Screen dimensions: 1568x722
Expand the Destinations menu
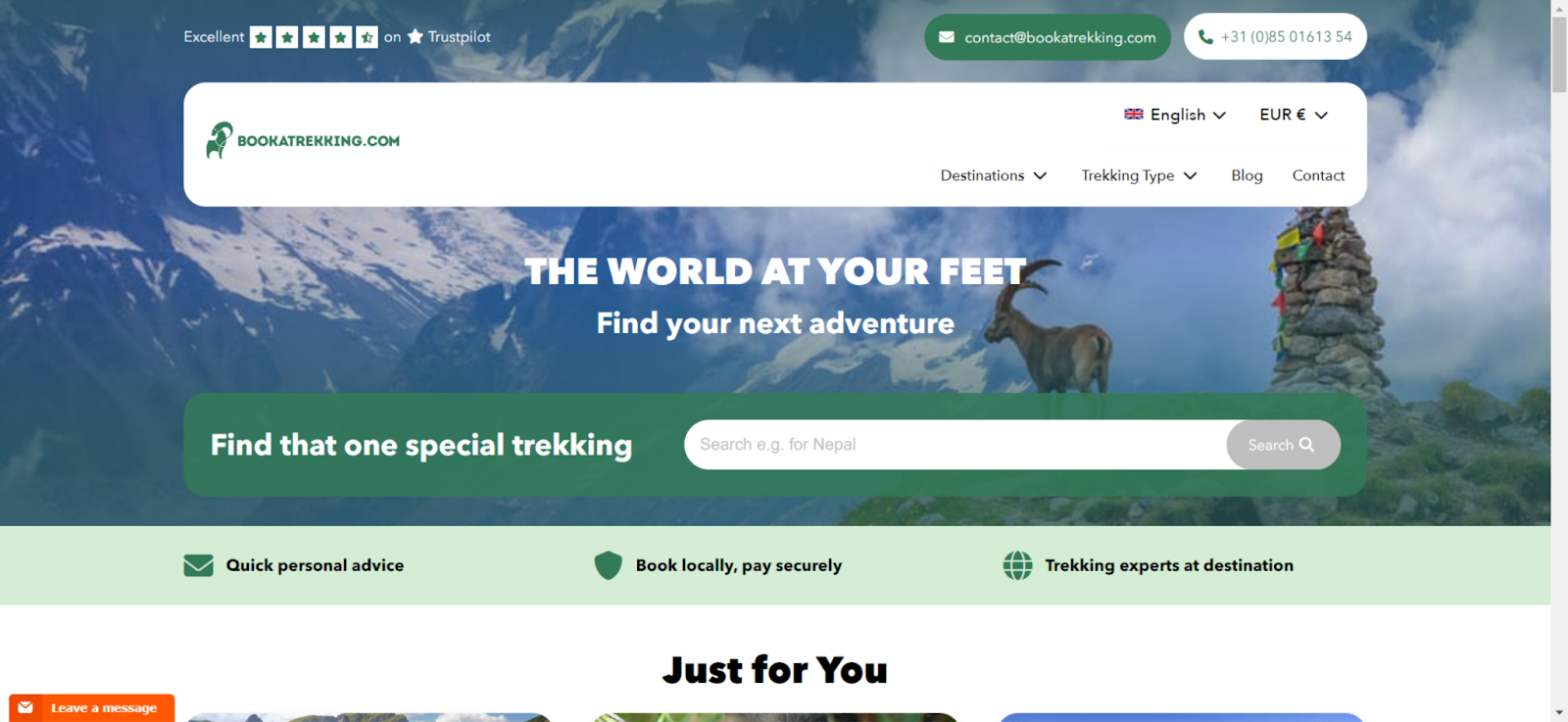point(994,175)
